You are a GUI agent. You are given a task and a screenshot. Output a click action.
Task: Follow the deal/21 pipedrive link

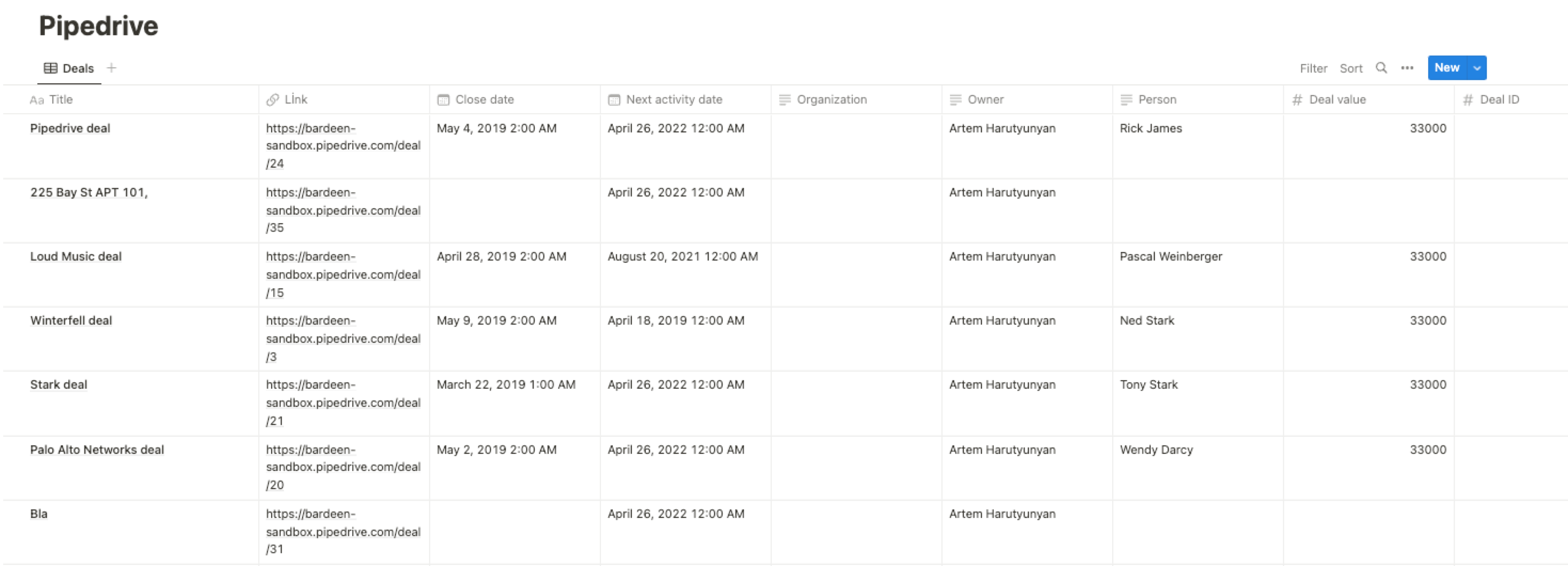click(x=343, y=403)
